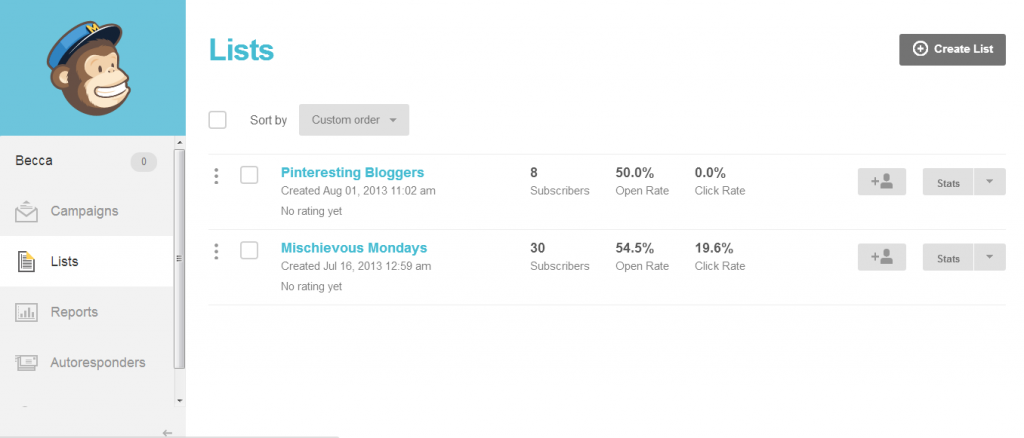The image size is (1024, 438).
Task: Expand Stats dropdown arrow for Mischievous Mondays
Action: point(989,257)
